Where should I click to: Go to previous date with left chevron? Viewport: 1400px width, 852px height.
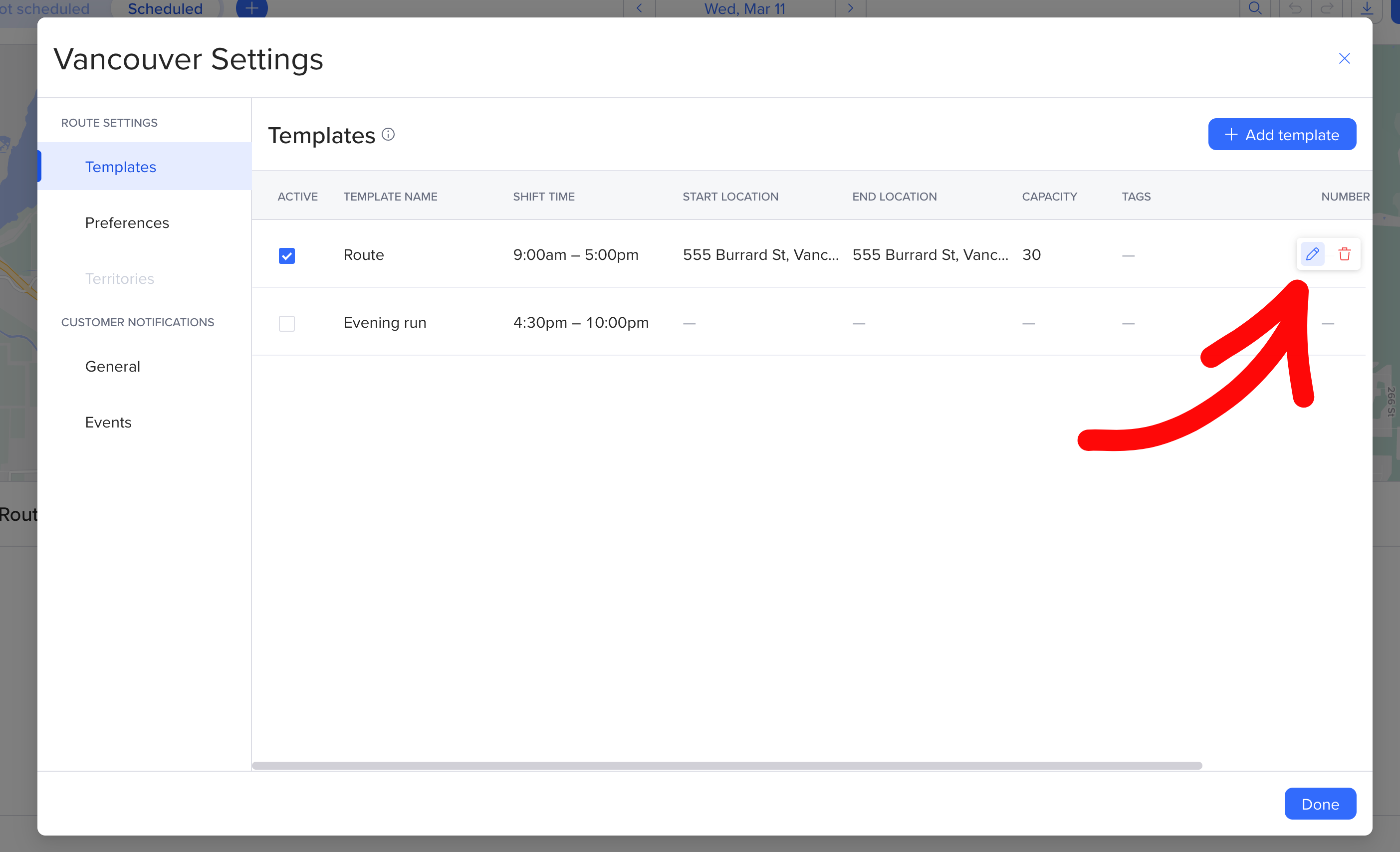coord(639,8)
